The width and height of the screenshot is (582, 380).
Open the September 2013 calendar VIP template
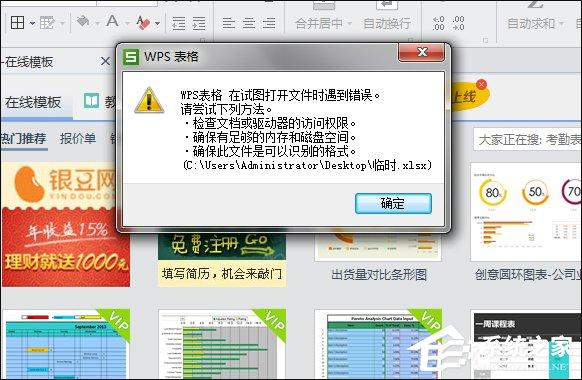(x=66, y=344)
